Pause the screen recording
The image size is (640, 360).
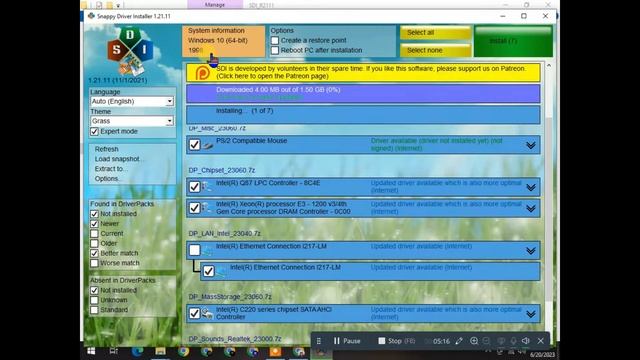coord(347,341)
